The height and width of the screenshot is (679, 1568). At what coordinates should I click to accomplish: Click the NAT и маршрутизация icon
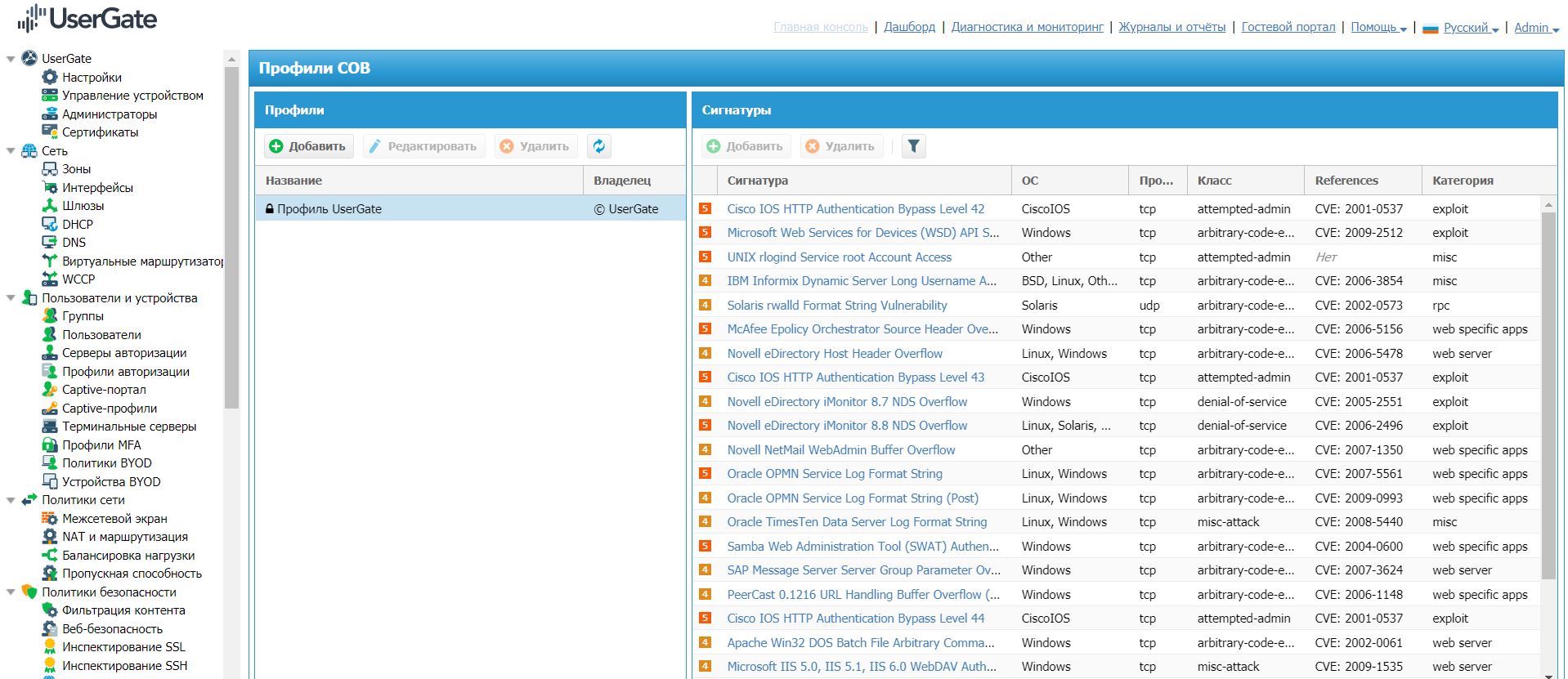pos(50,537)
